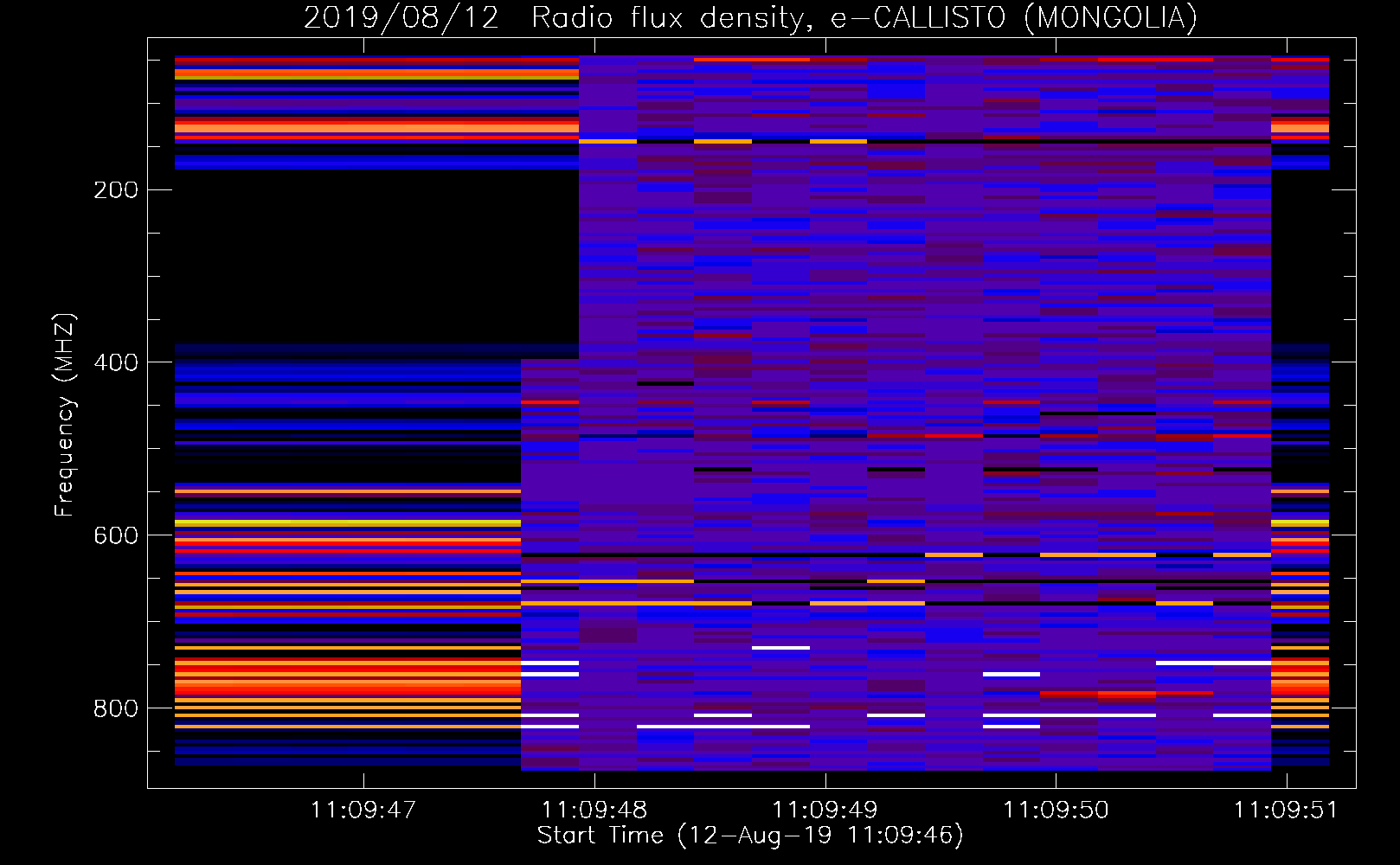Select the 'e-CALLISTO (MONGOLIA)' title text

click(x=1014, y=17)
